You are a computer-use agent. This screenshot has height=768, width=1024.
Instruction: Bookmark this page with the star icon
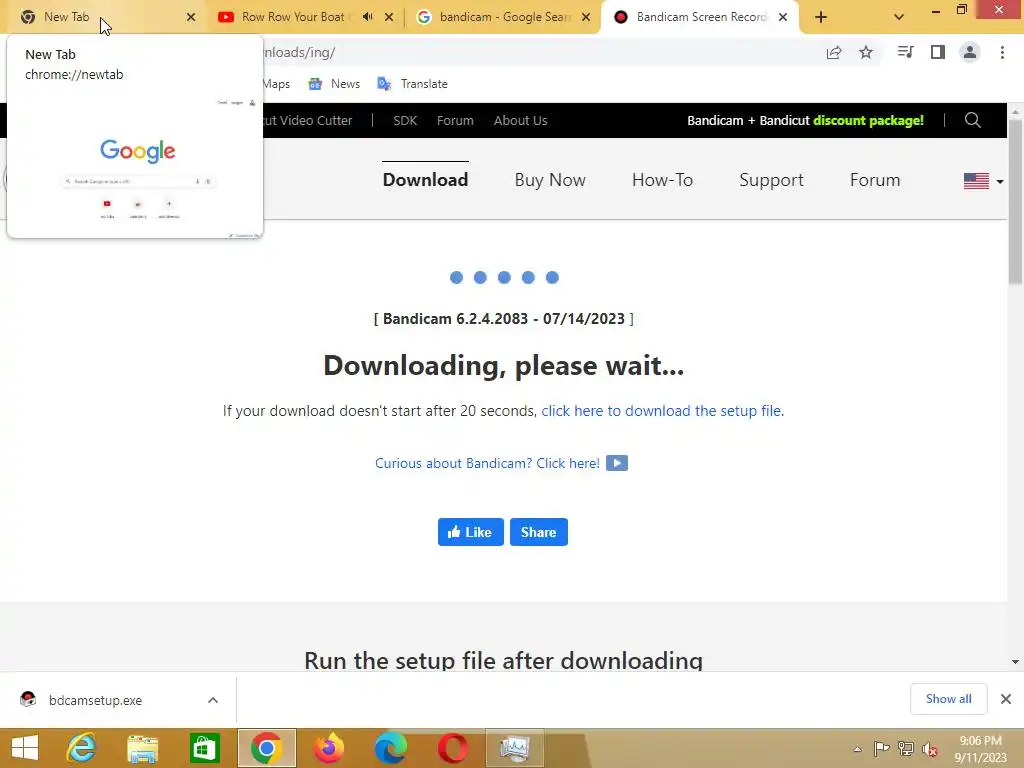pyautogui.click(x=866, y=52)
